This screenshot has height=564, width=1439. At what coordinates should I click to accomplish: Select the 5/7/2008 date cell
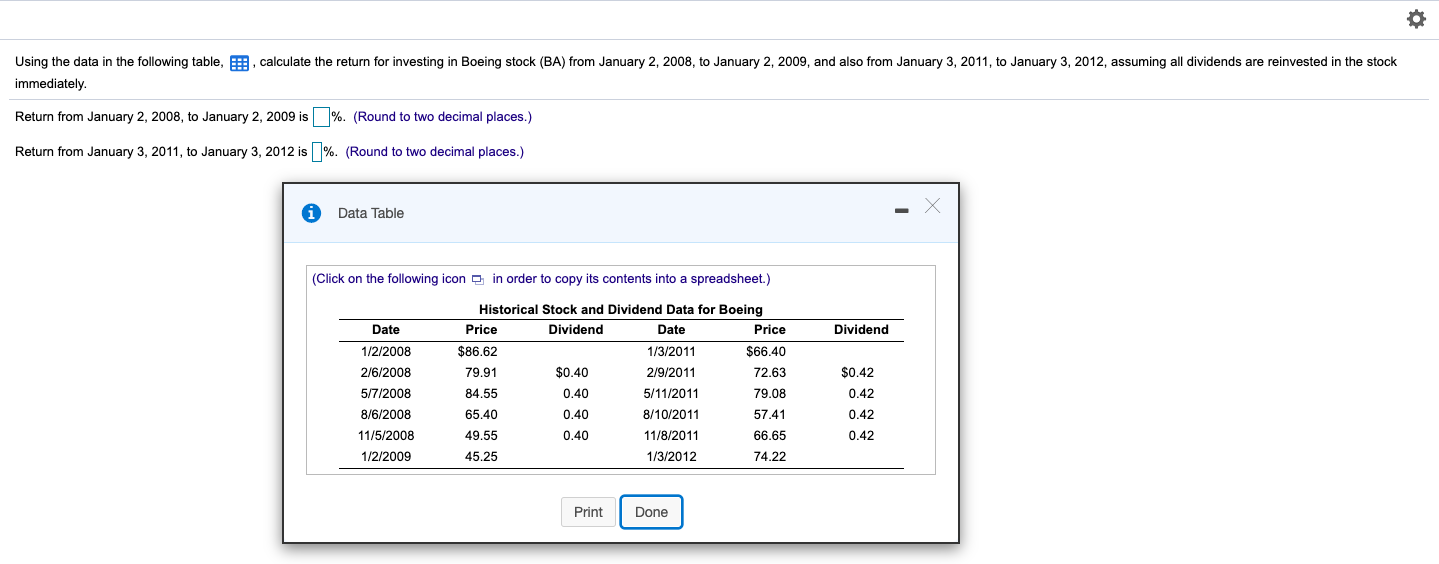(x=386, y=393)
